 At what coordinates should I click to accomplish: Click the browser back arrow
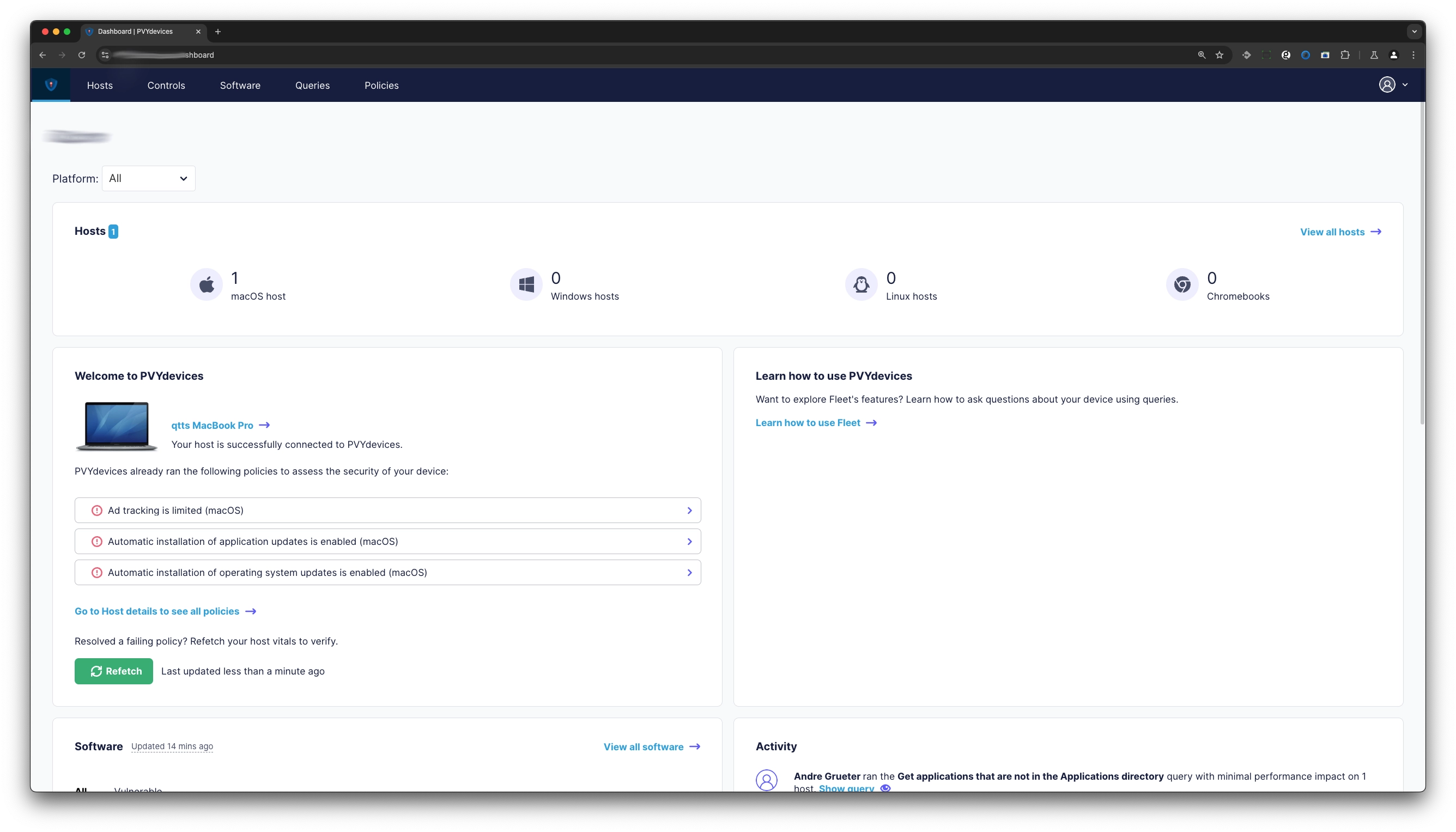[x=43, y=55]
